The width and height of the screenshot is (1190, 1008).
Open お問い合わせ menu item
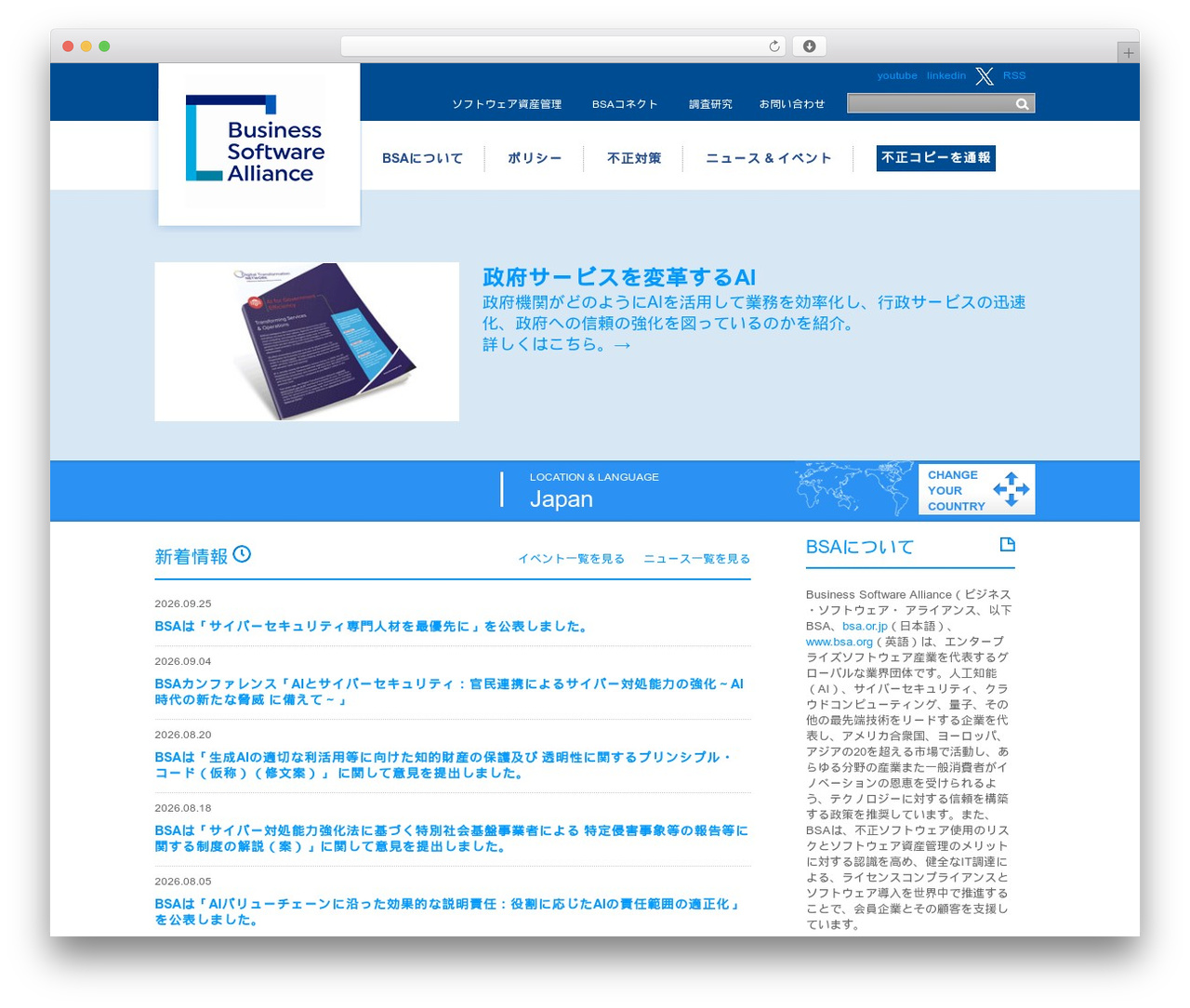tap(792, 104)
